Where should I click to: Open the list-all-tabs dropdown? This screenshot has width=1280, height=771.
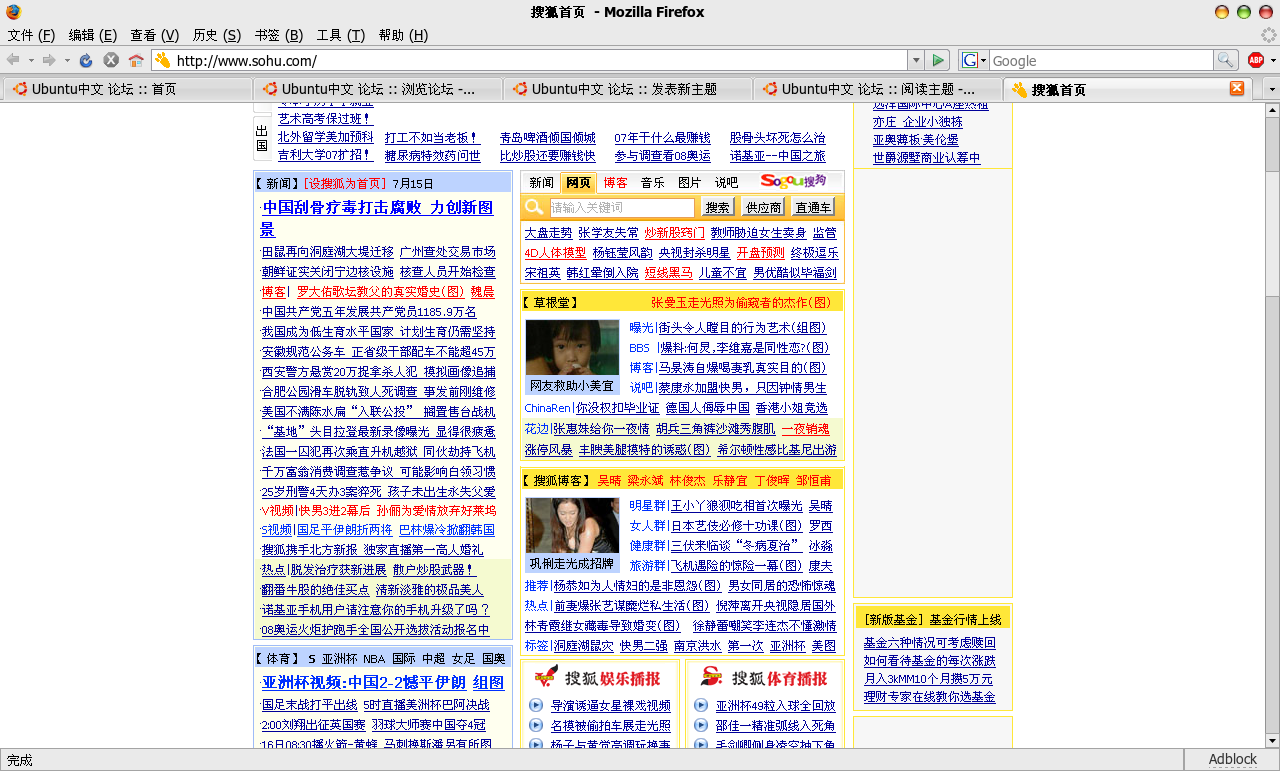1271,89
